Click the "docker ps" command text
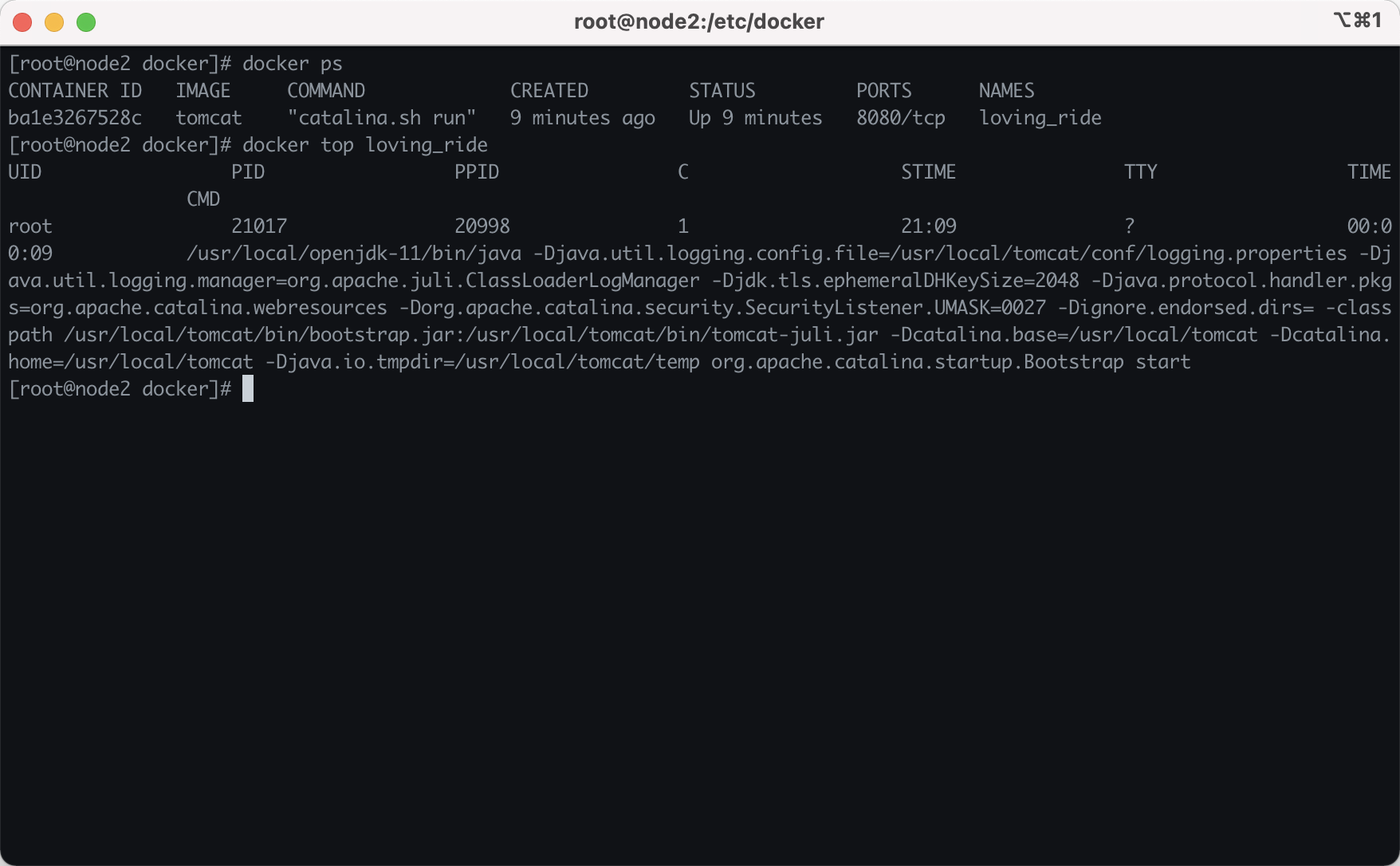 [292, 64]
